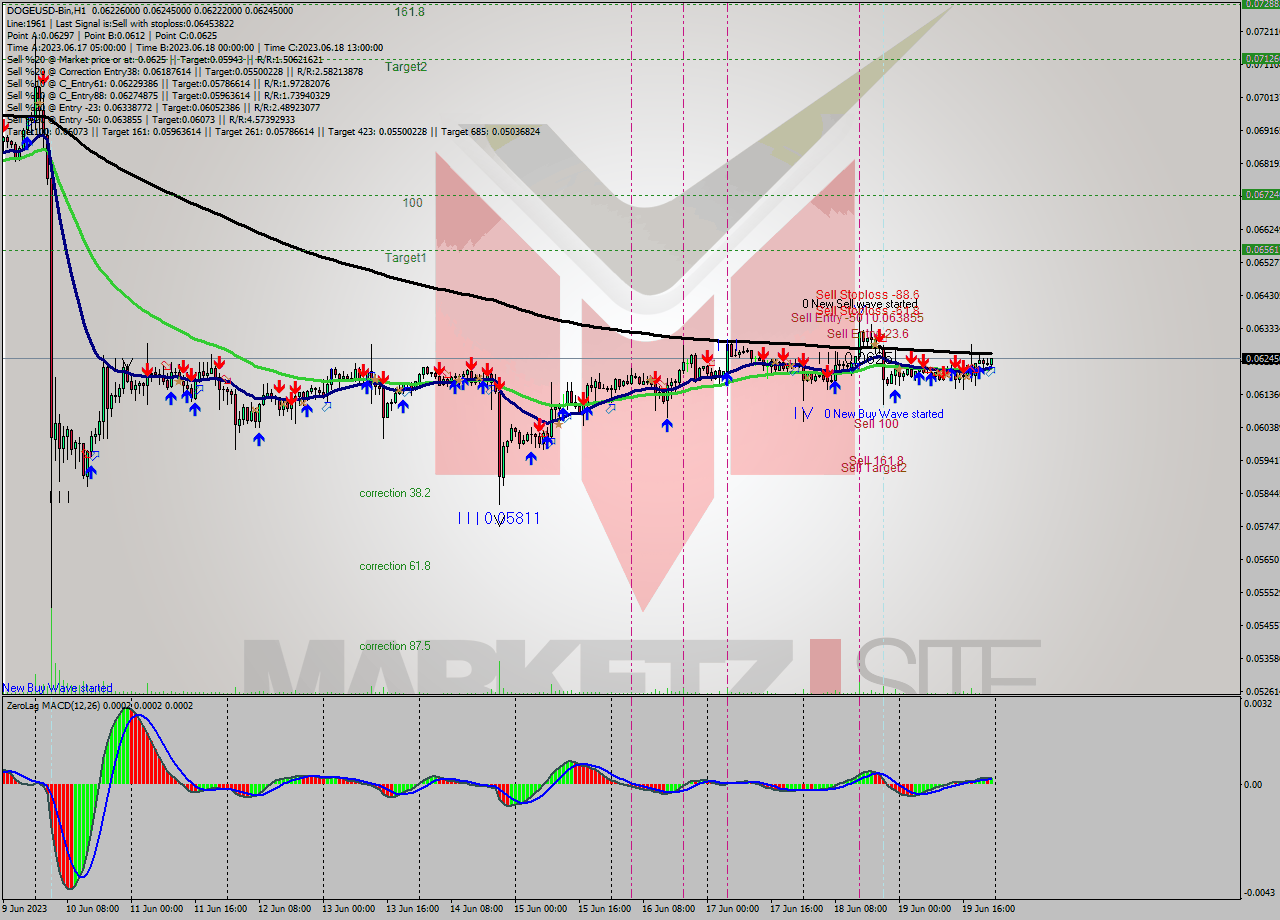This screenshot has width=1280, height=920.
Task: Click the current price tag 0.06245
Action: tap(1259, 358)
